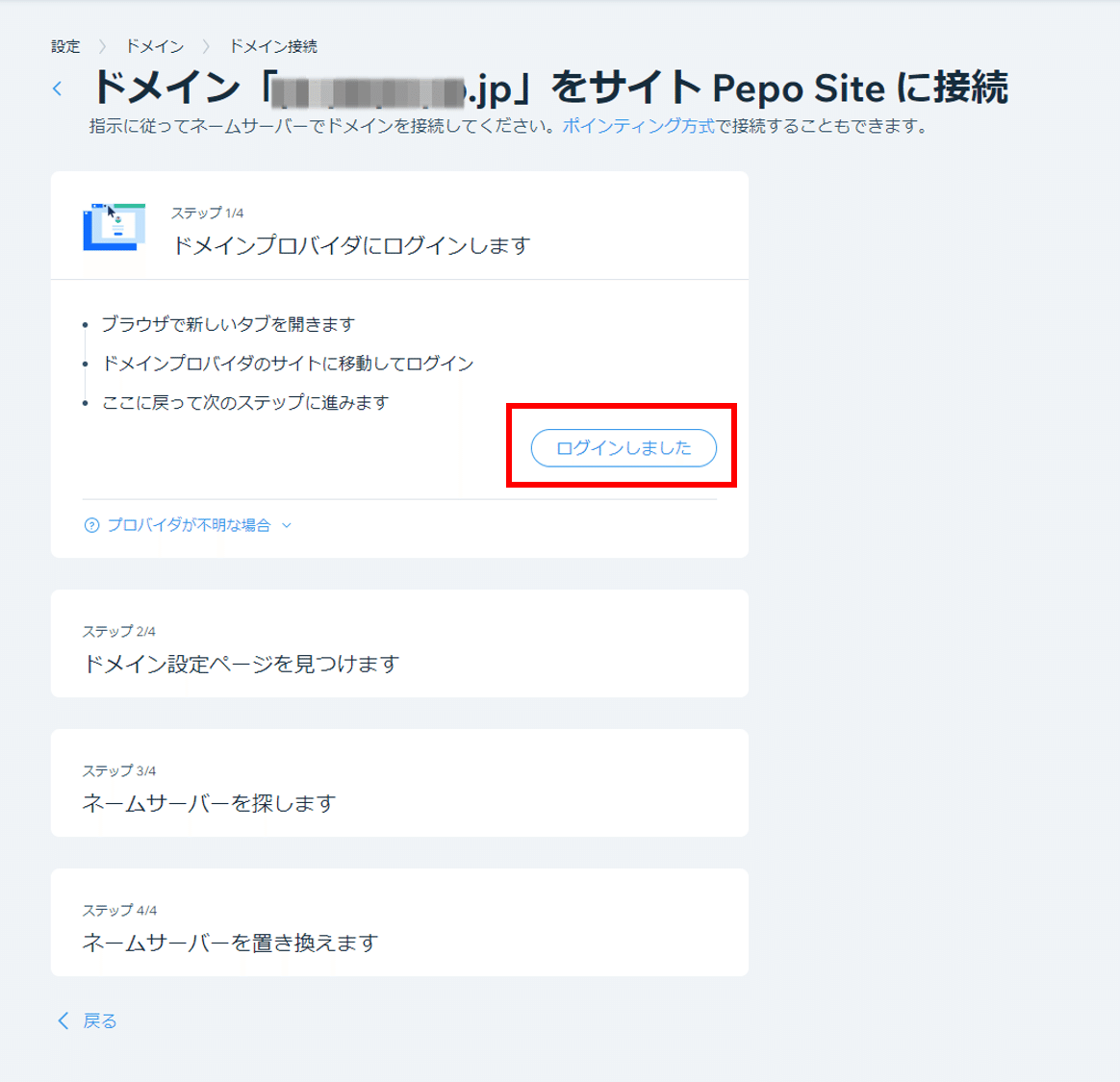This screenshot has height=1082, width=1120.
Task: Select the text ドメインプロバイダのサイトに移動してログイン
Action: pos(288,364)
